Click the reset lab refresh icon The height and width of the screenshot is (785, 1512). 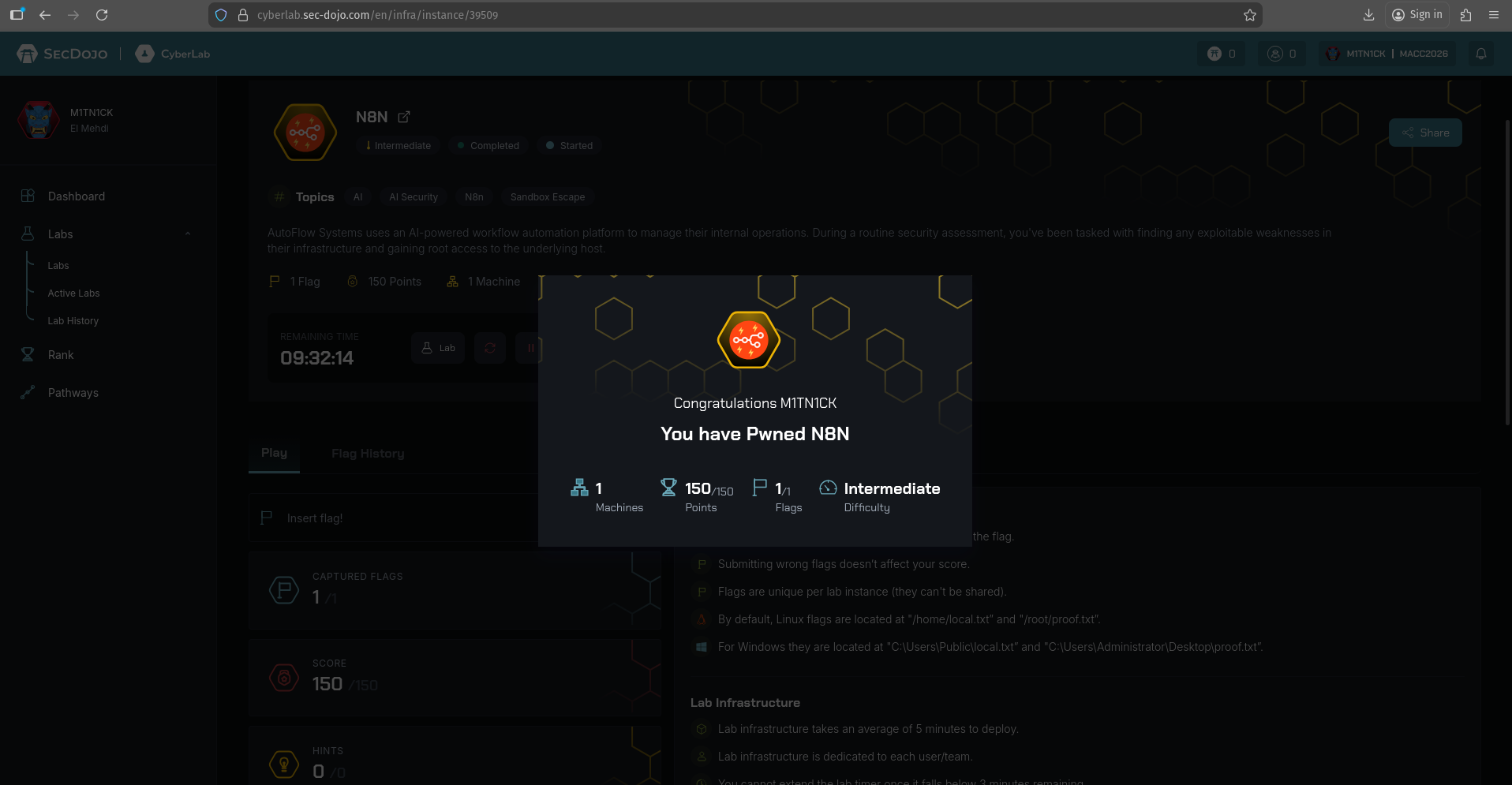[x=490, y=348]
